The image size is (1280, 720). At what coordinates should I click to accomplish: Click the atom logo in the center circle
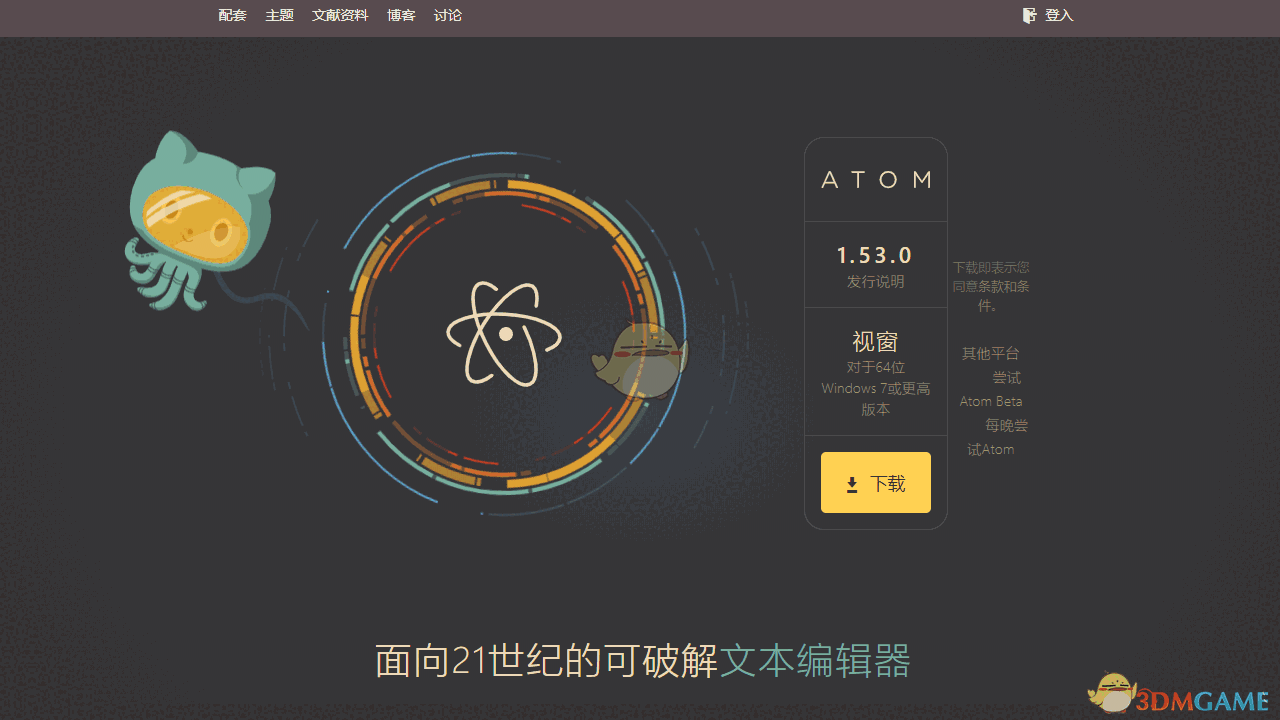[x=503, y=333]
